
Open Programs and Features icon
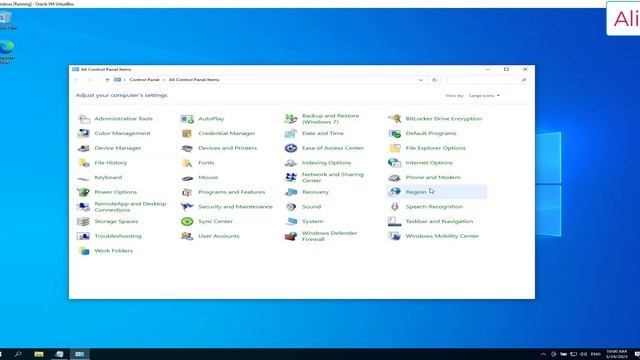[x=187, y=192]
